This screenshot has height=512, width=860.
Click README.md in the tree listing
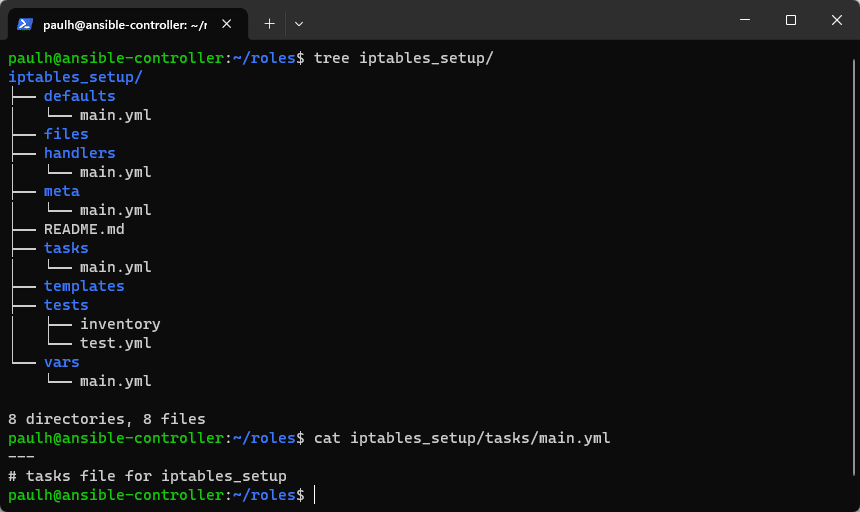[x=84, y=229]
